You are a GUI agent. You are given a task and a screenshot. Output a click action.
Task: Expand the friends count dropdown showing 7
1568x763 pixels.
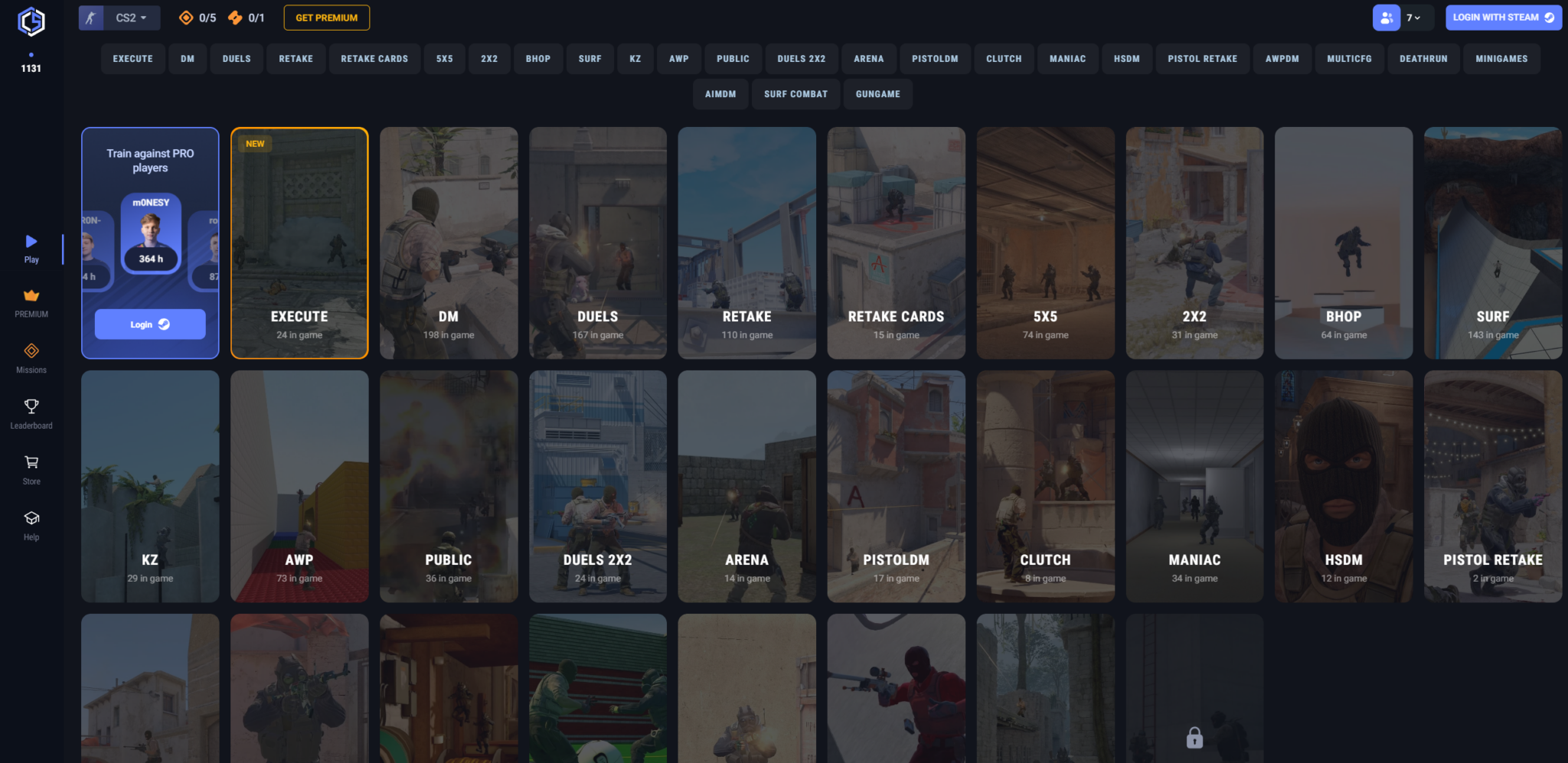tap(1413, 18)
